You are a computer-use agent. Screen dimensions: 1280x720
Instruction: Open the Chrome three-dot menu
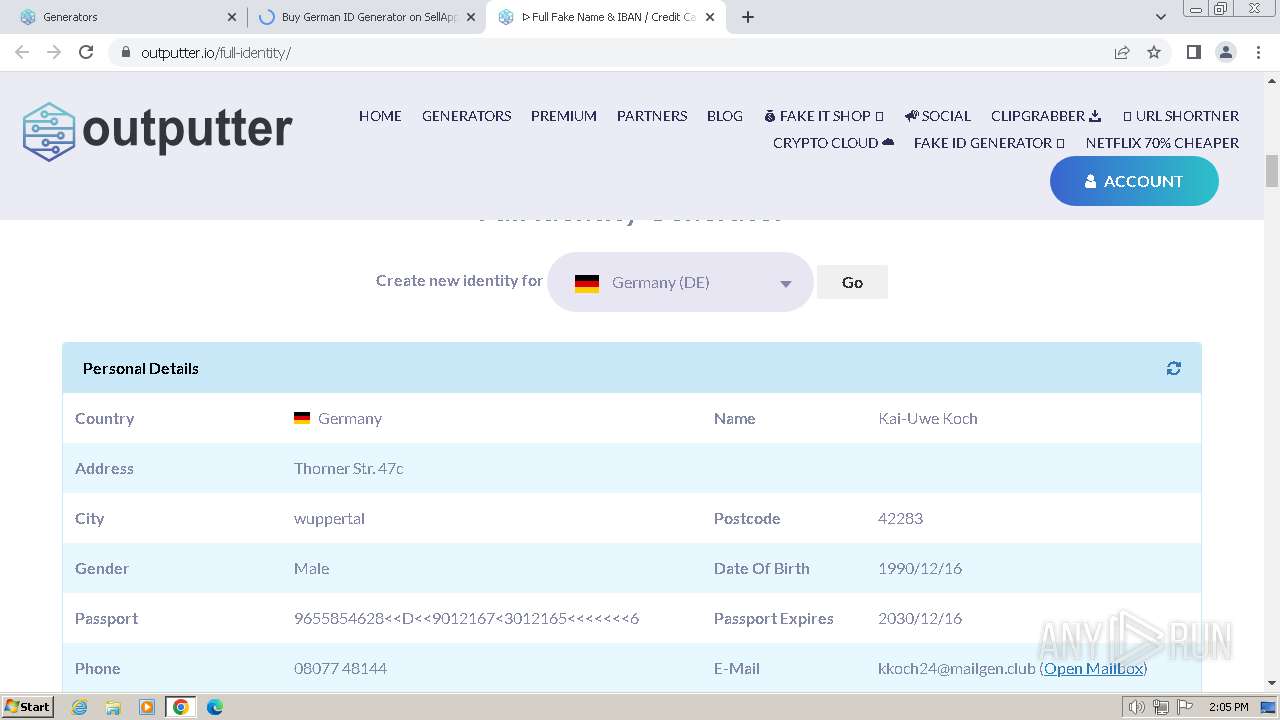[1259, 52]
